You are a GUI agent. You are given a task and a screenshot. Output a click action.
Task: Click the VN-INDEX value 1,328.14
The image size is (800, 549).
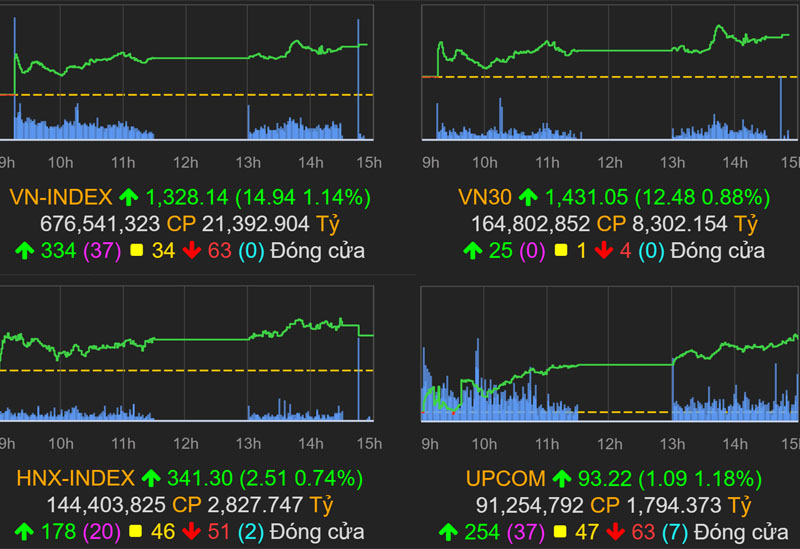click(187, 197)
